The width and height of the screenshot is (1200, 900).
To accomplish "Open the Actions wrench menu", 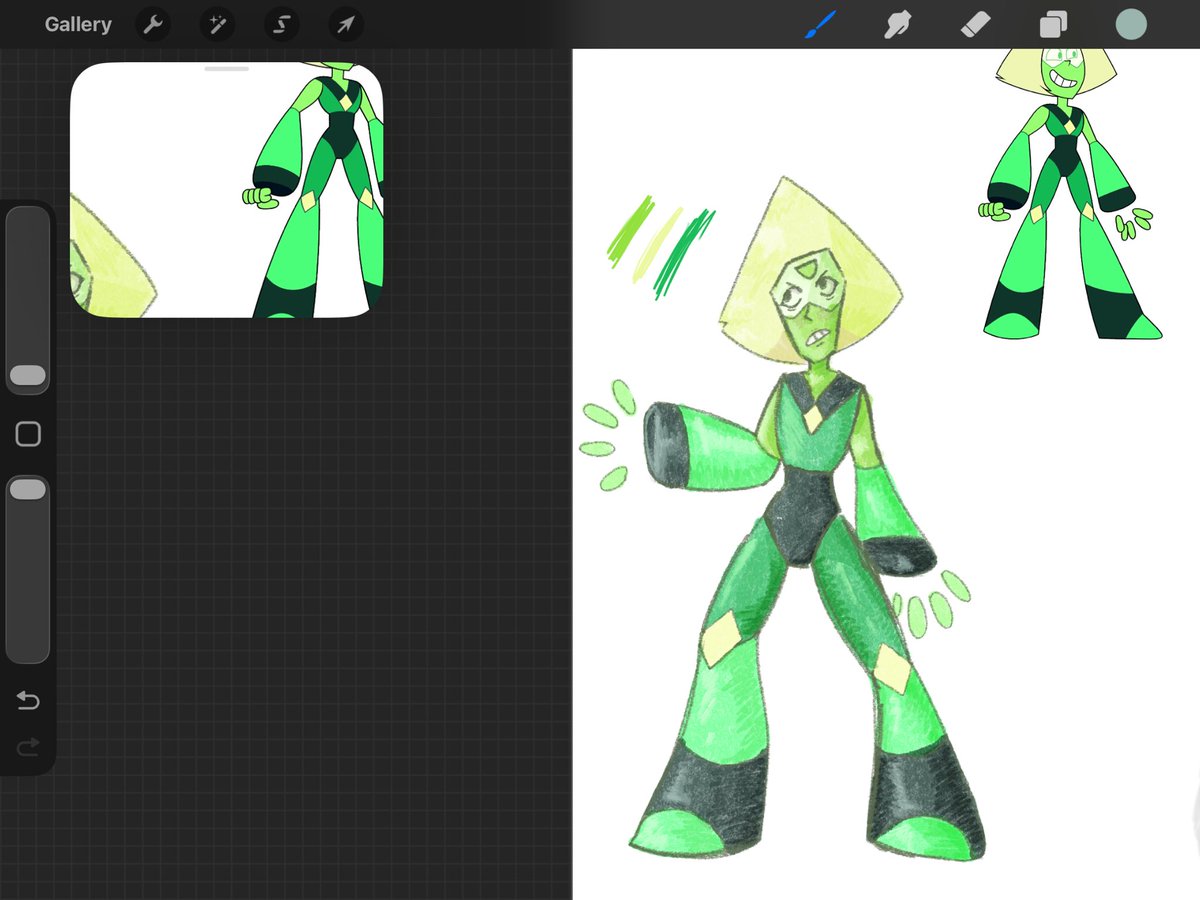I will [153, 24].
